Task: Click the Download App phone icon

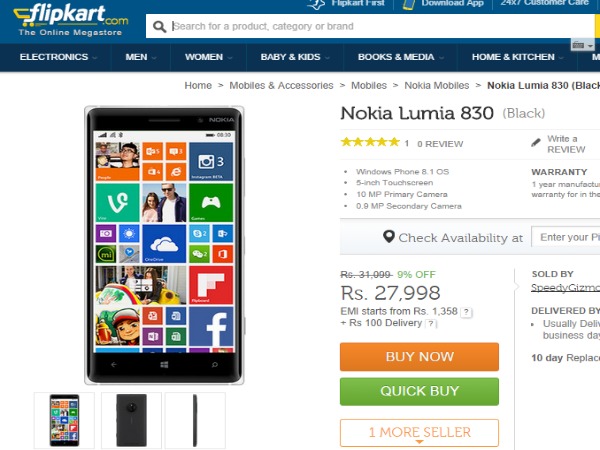Action: (407, 4)
